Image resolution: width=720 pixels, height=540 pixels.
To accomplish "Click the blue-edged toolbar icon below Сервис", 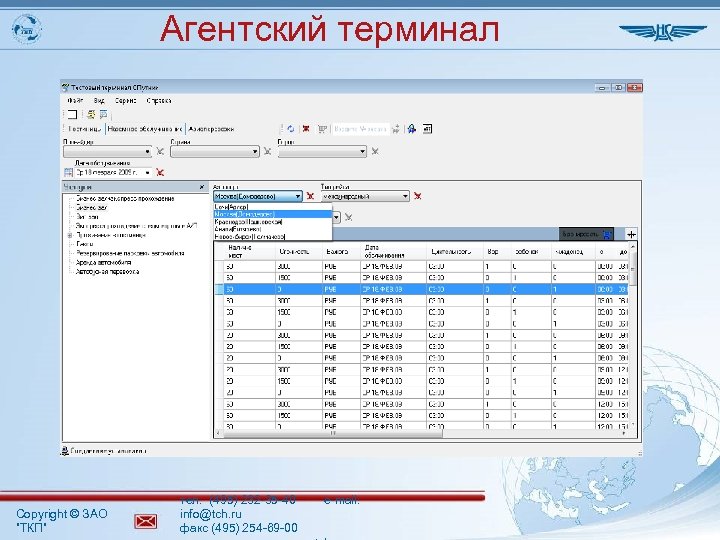I will tap(103, 114).
